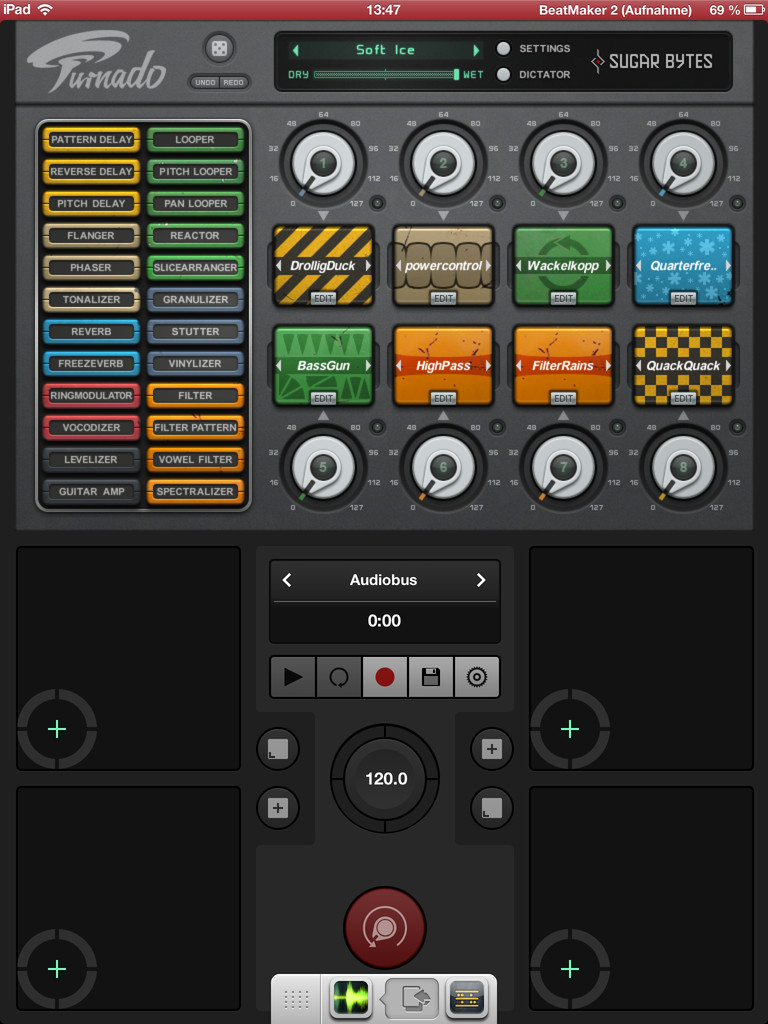The height and width of the screenshot is (1024, 768).
Task: Select SPECTRALIZER effect from list
Action: pos(195,491)
